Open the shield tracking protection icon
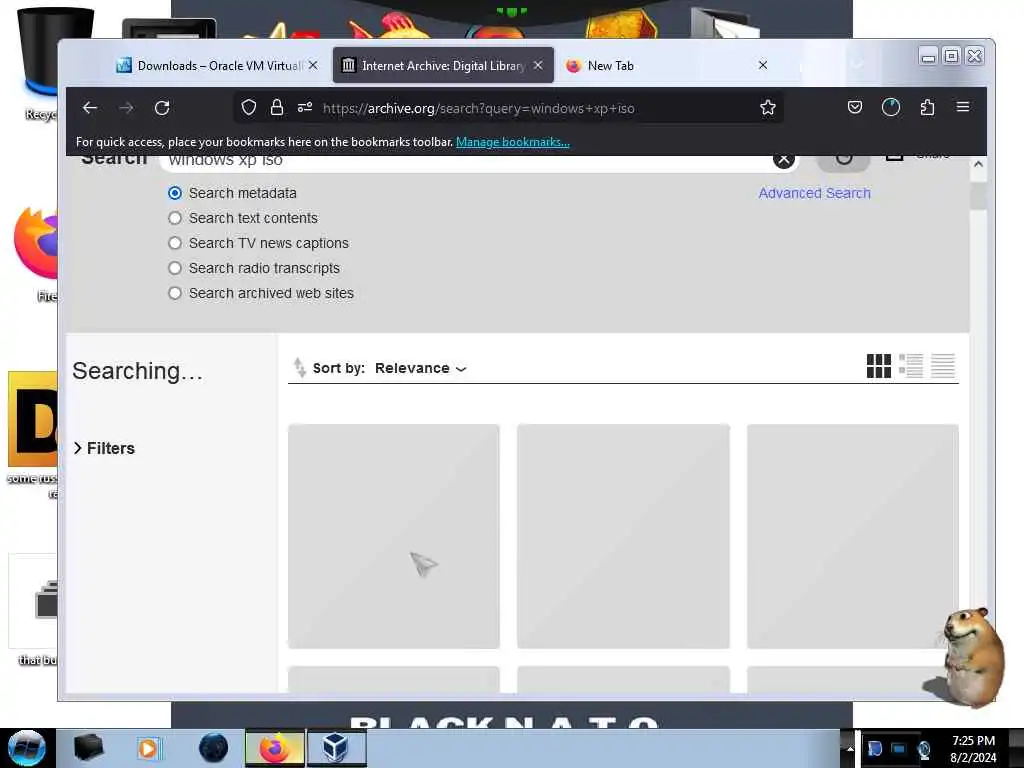Viewport: 1024px width, 768px height. (x=249, y=107)
